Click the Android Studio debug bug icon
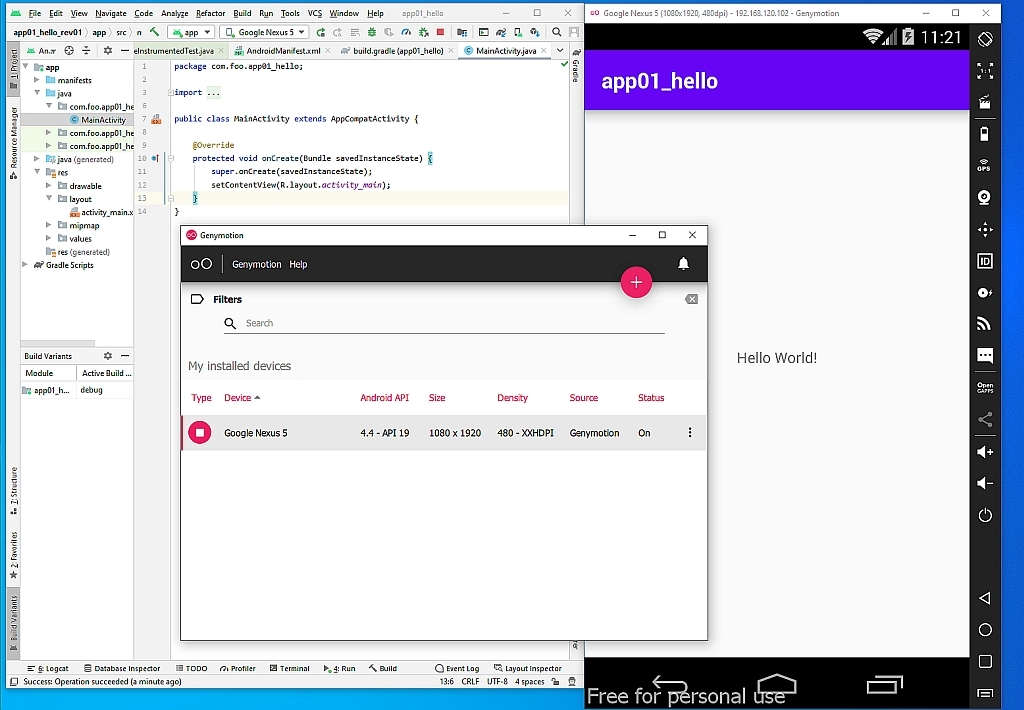This screenshot has height=710, width=1024. (372, 32)
